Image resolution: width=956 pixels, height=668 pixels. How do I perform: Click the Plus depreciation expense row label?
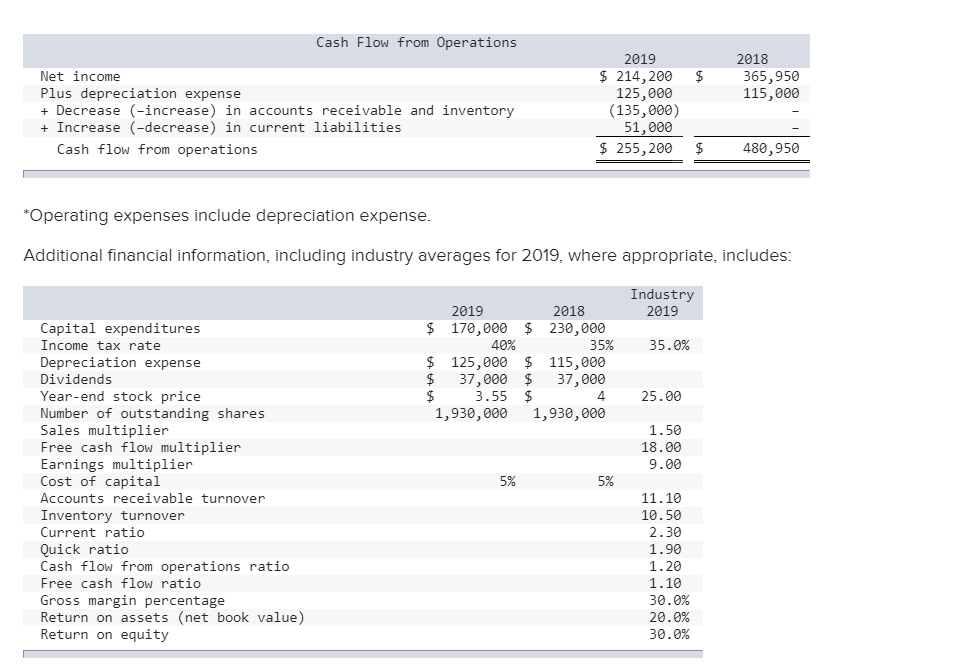(140, 93)
